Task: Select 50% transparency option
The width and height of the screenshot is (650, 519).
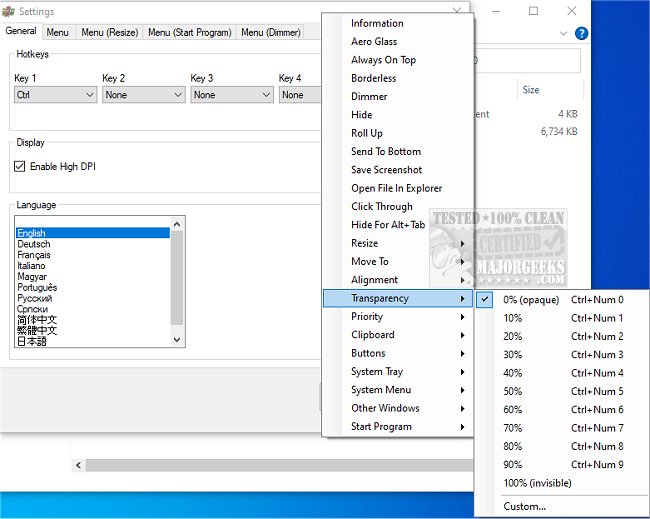Action: pyautogui.click(x=513, y=391)
